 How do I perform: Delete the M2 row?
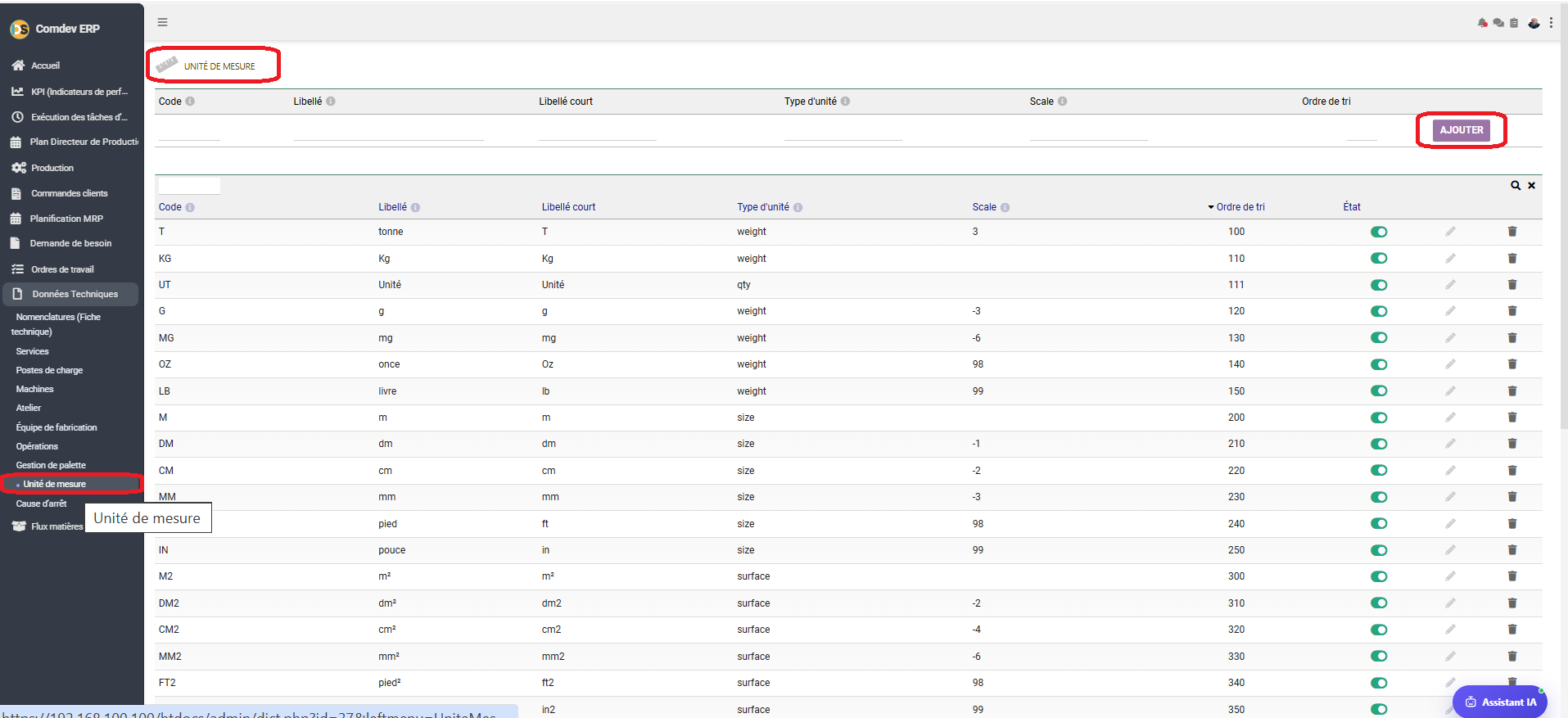(x=1512, y=576)
